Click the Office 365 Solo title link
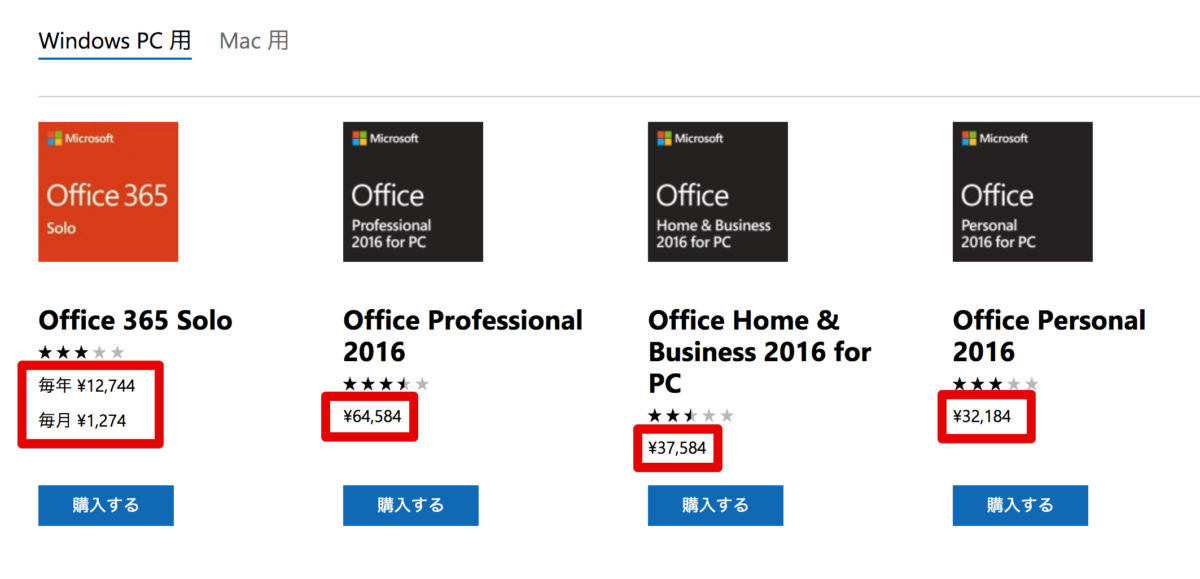This screenshot has width=1200, height=579. click(x=135, y=320)
